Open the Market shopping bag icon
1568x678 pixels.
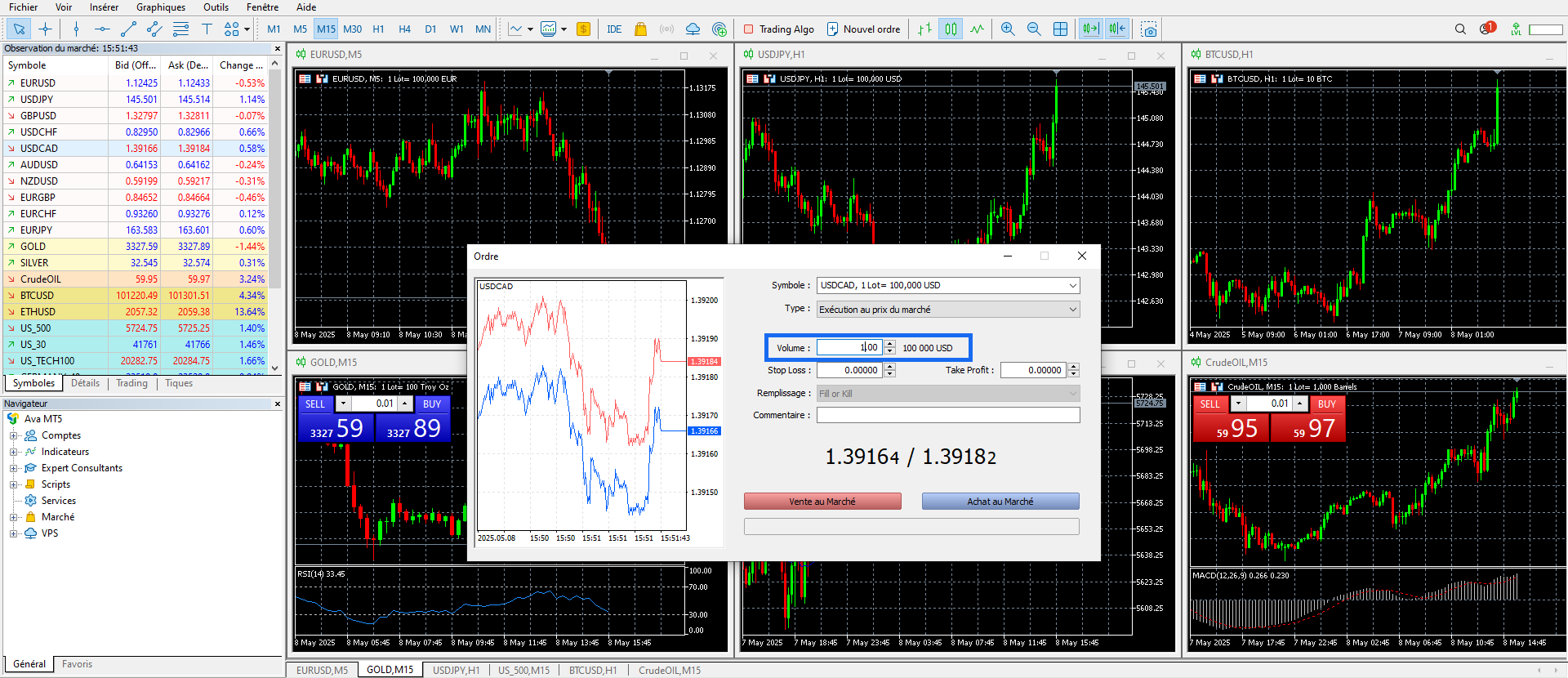tap(641, 29)
